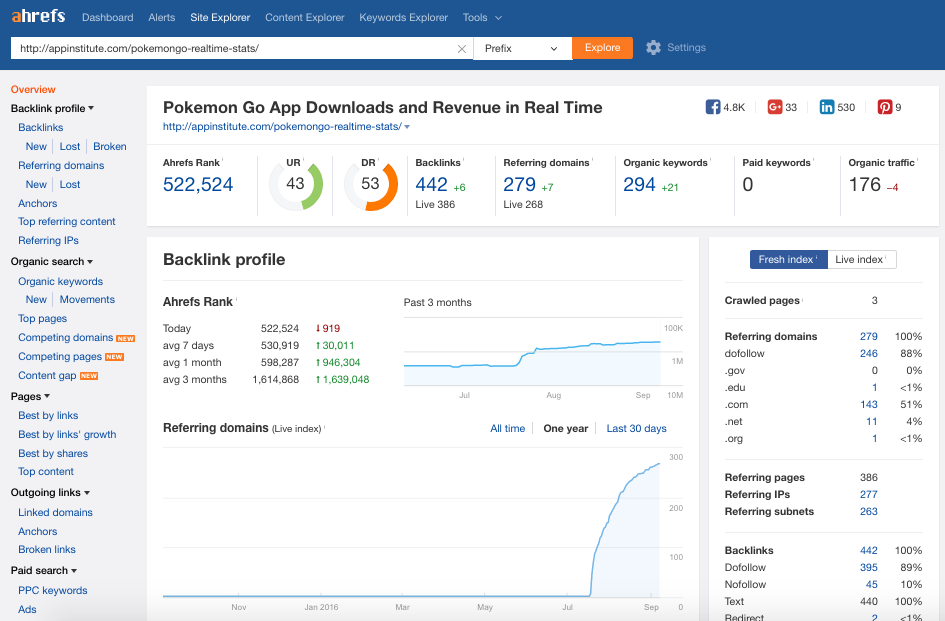Click dofollow referring domains 246
Screen dimensions: 945x621
click(x=868, y=354)
